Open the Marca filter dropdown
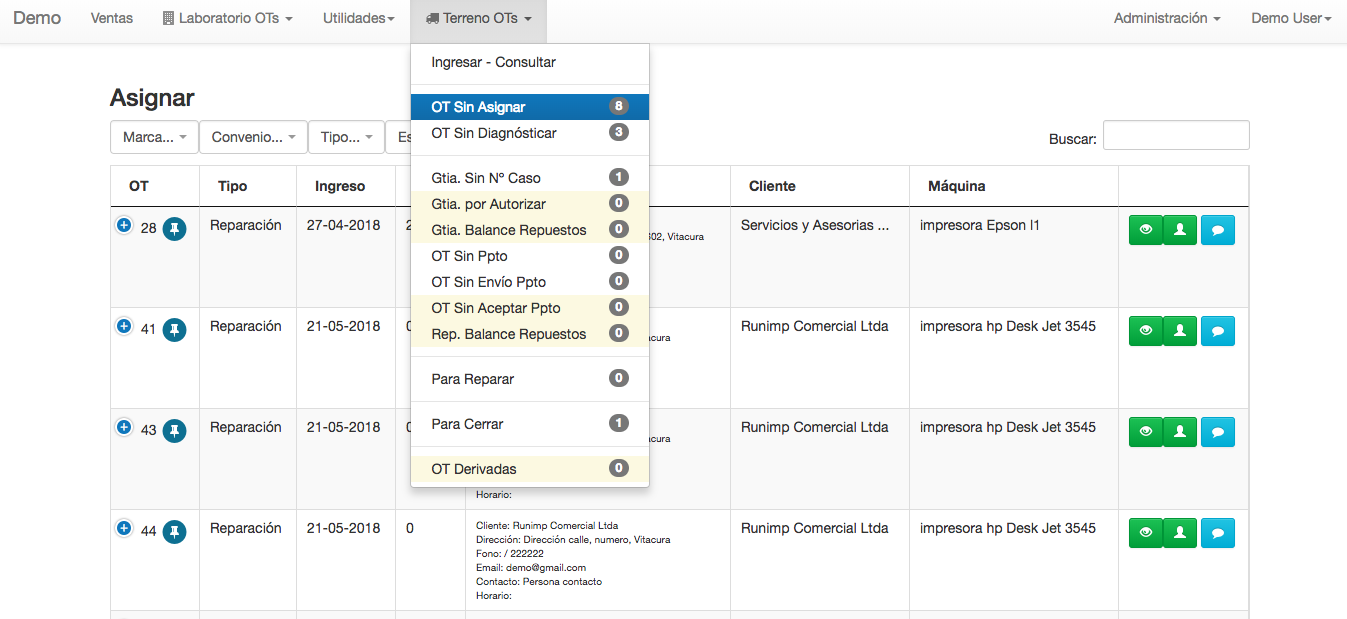 coord(154,137)
